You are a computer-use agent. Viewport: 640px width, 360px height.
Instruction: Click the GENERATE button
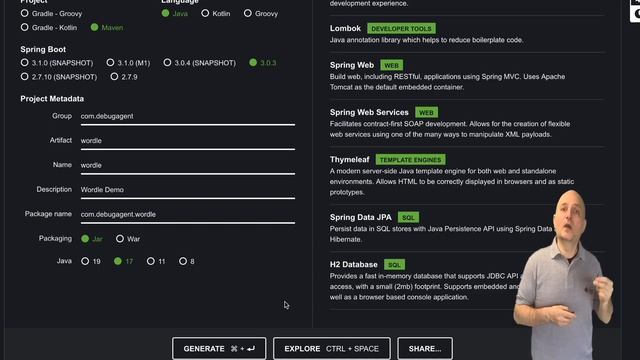tap(219, 349)
